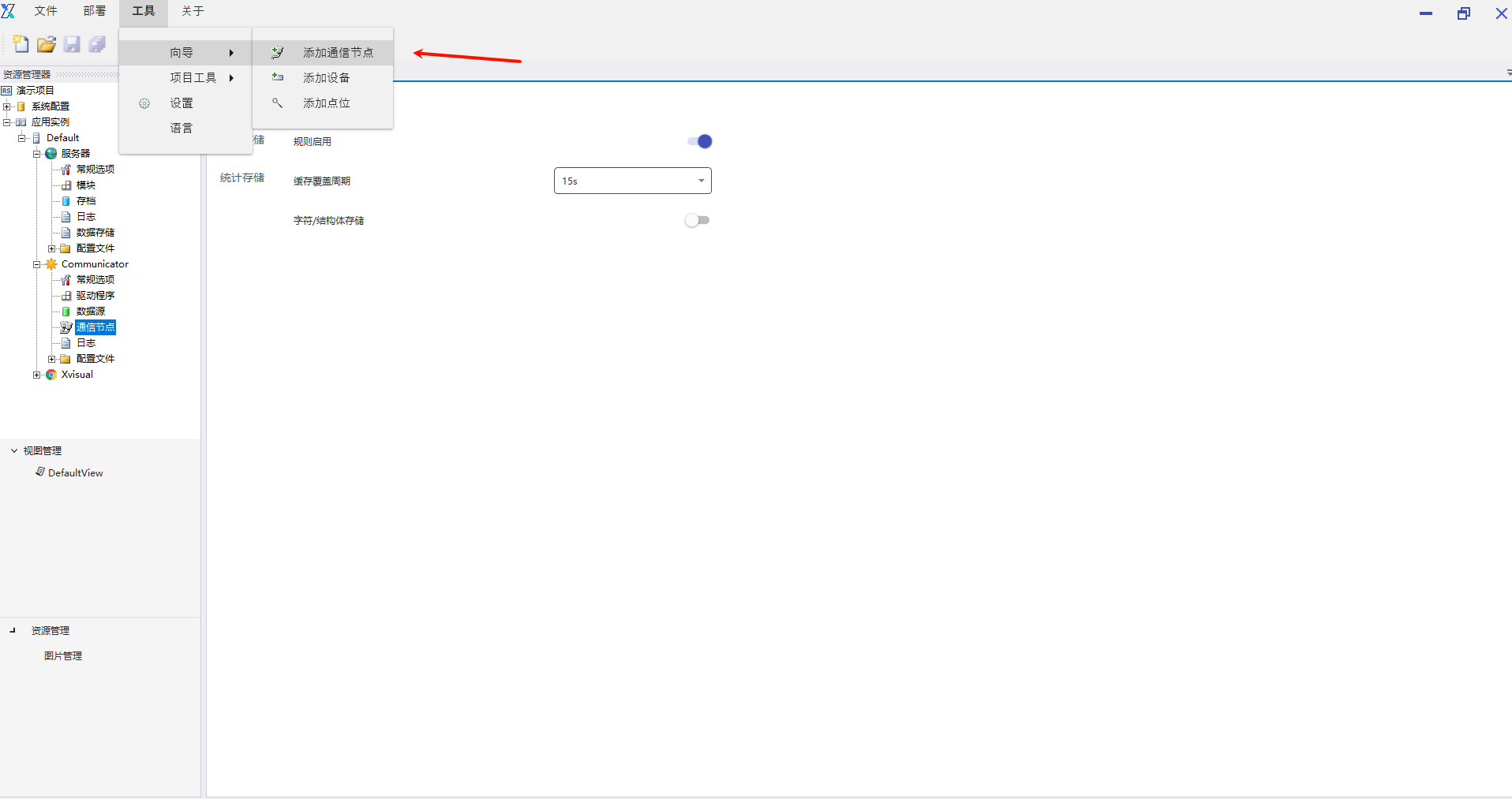
Task: Open the 项目工具 submenu
Action: coord(185,78)
